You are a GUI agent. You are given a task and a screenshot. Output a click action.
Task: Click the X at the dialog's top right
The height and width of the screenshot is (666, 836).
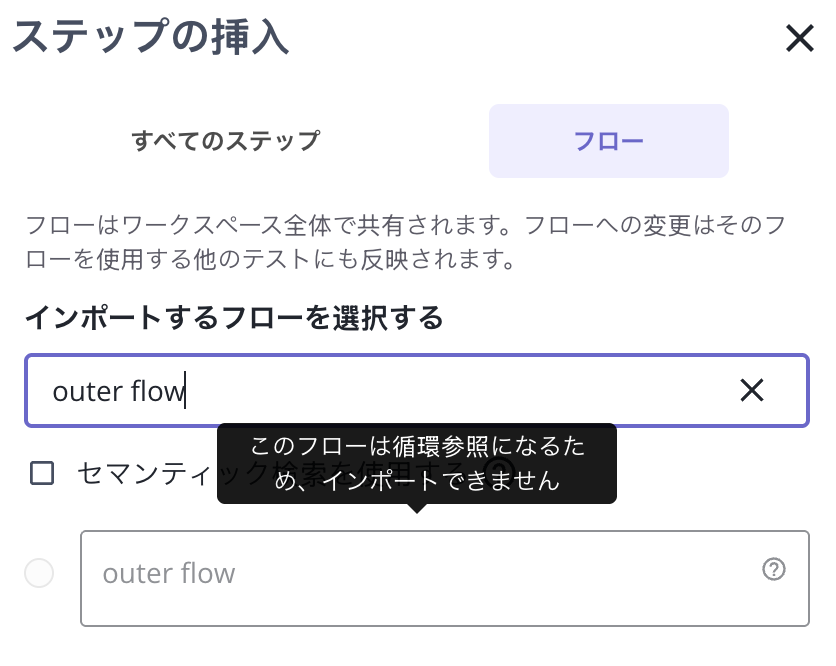tap(799, 38)
